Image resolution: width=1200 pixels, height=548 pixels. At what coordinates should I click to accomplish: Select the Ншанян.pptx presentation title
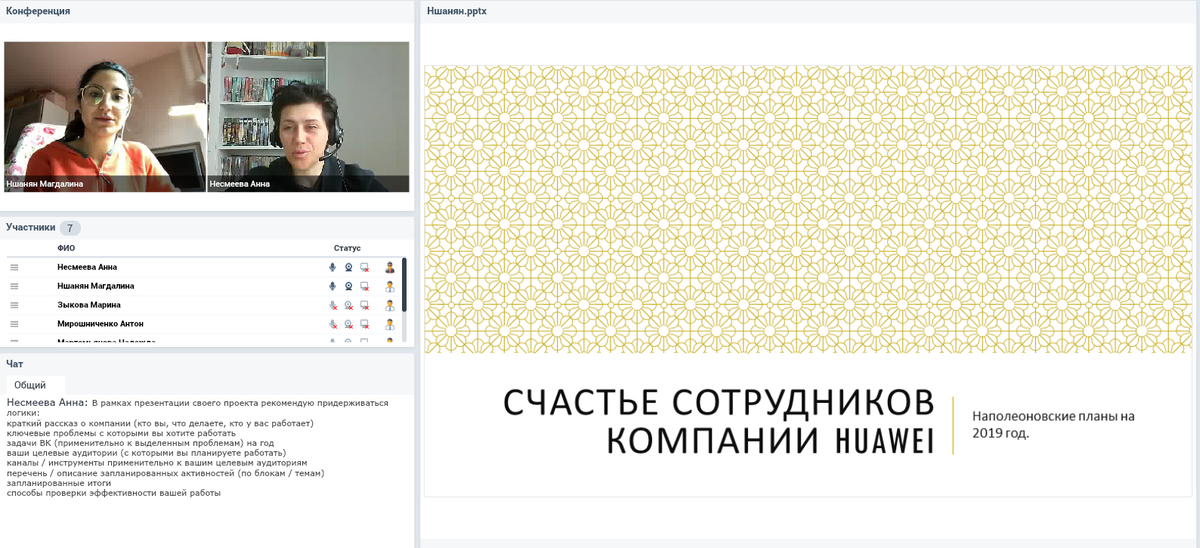[x=458, y=11]
